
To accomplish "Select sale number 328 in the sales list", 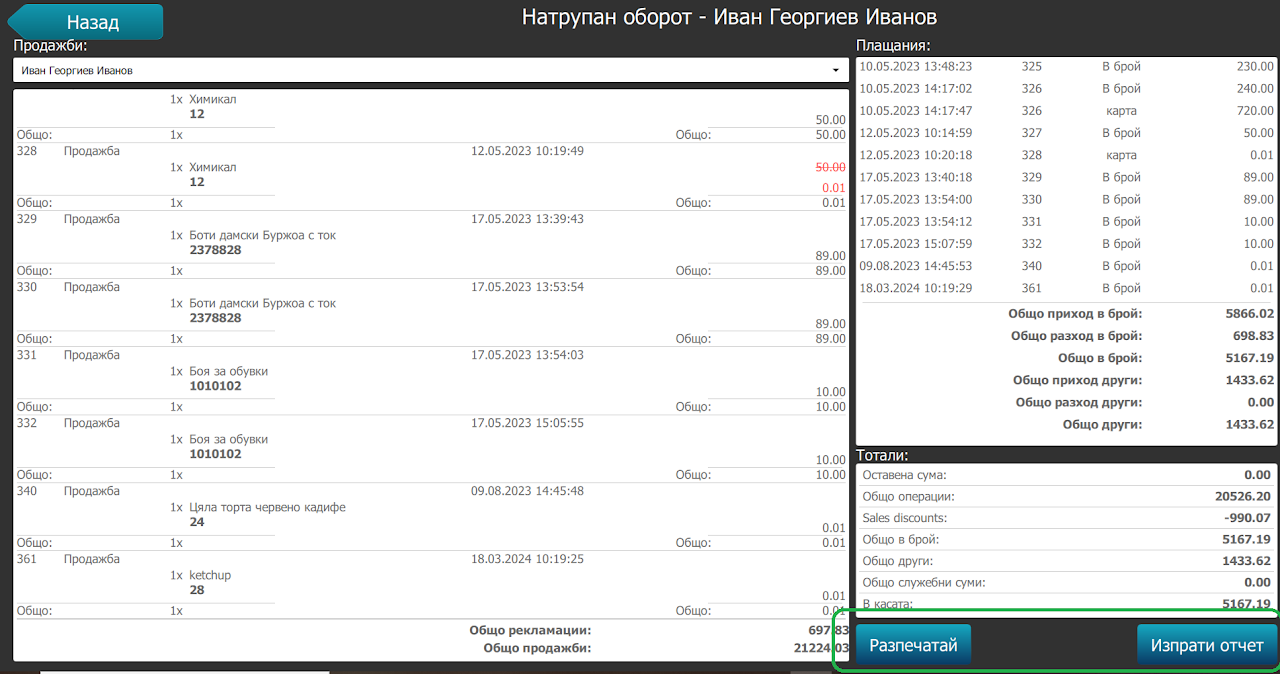I will (27, 151).
